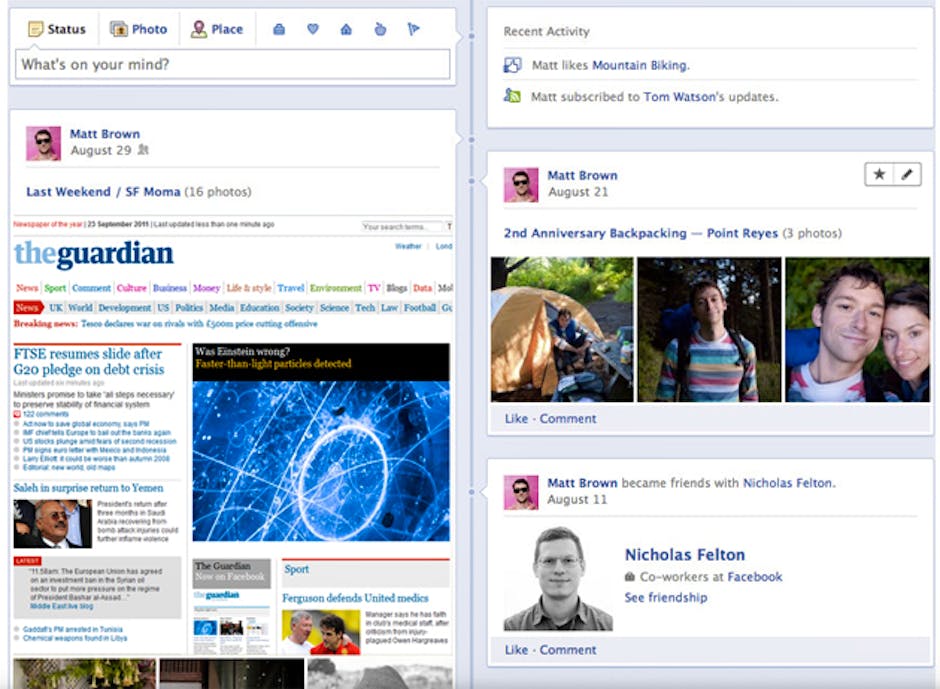The height and width of the screenshot is (689, 940).
Task: Click the house icon in composer
Action: click(346, 30)
